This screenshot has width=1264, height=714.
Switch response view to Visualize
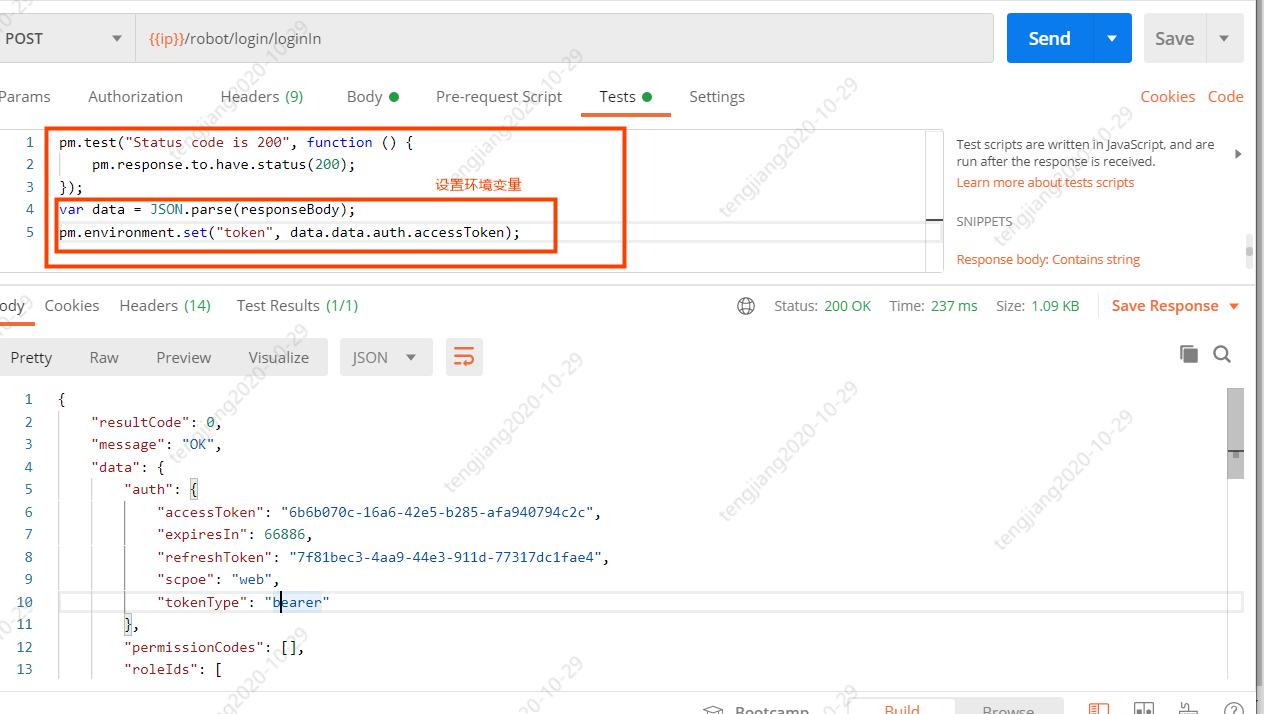tap(279, 357)
